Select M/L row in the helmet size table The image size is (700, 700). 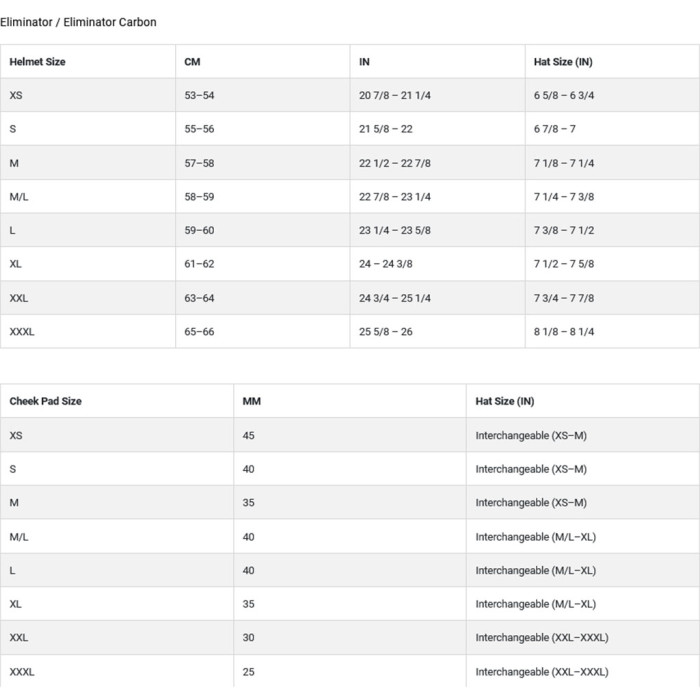(19, 197)
